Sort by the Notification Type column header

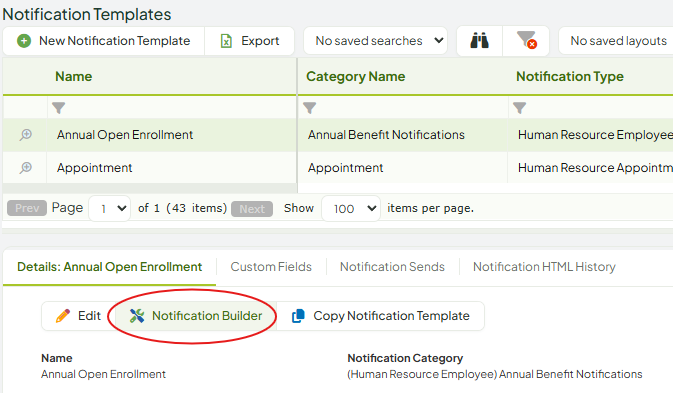click(x=570, y=76)
